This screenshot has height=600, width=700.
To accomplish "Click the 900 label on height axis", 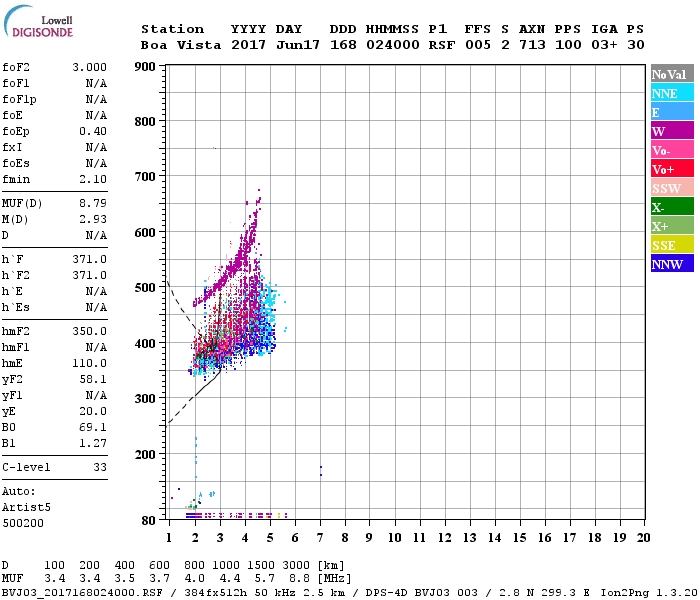I will click(x=145, y=67).
